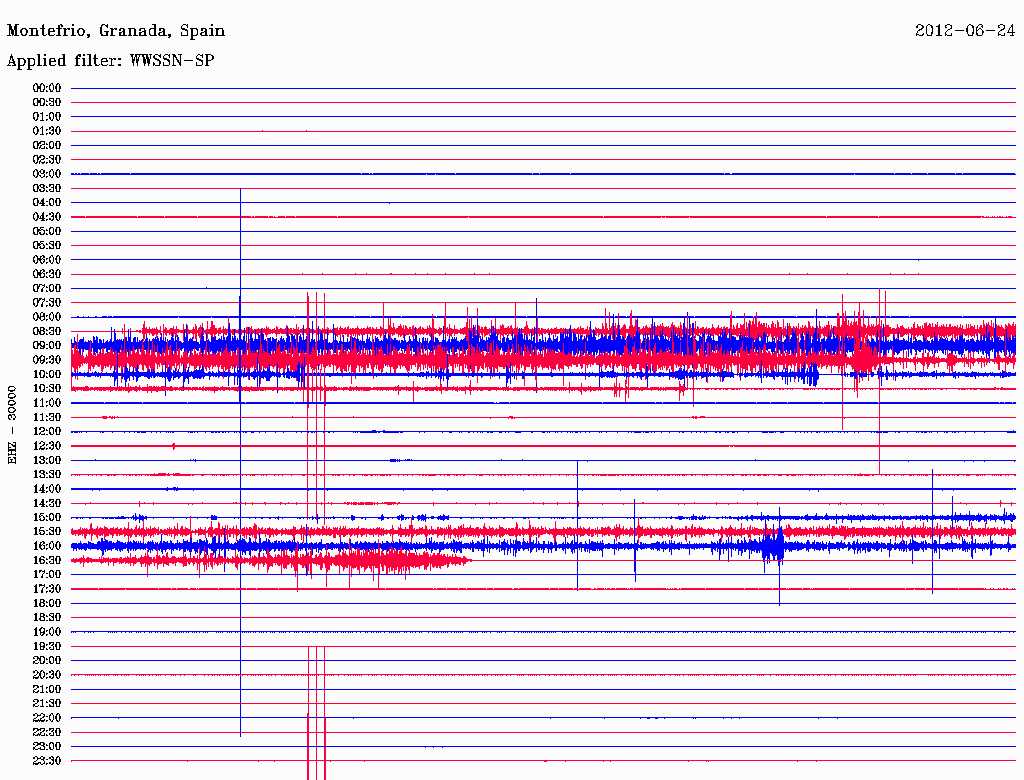Select the 14:00 time label

point(46,489)
